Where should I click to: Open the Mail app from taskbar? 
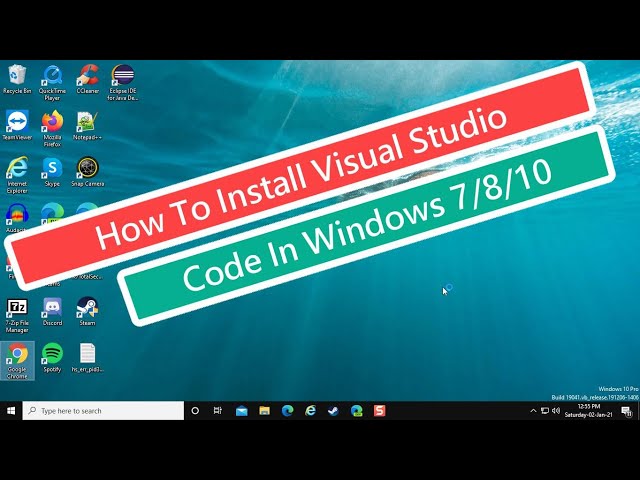pos(242,411)
